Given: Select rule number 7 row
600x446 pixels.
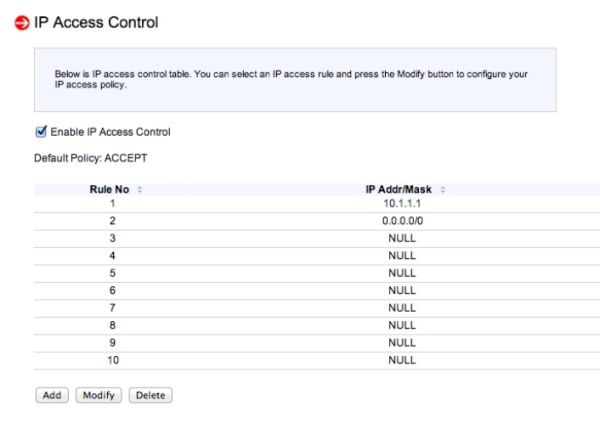Looking at the screenshot, I should [317, 308].
